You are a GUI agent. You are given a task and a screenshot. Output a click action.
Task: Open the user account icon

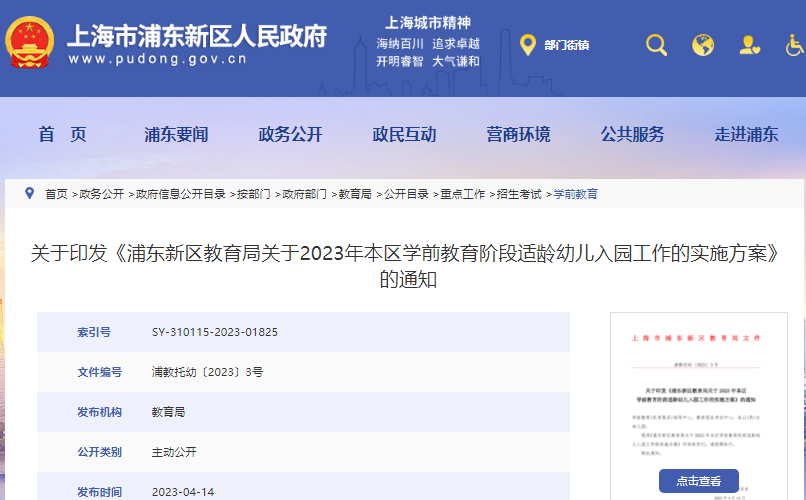pos(749,45)
